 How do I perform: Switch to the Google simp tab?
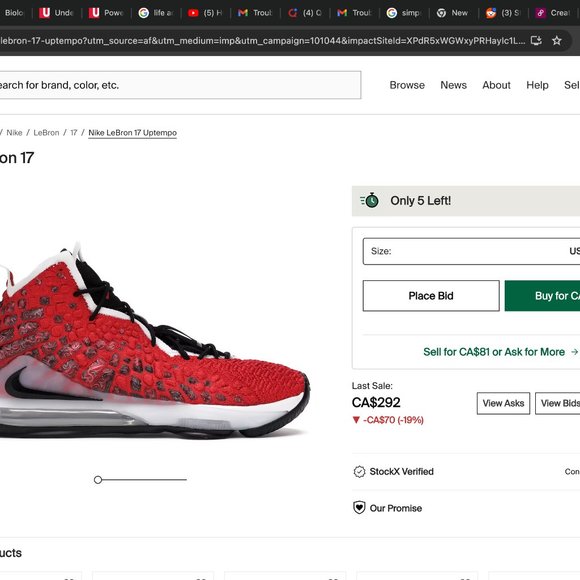pos(404,13)
